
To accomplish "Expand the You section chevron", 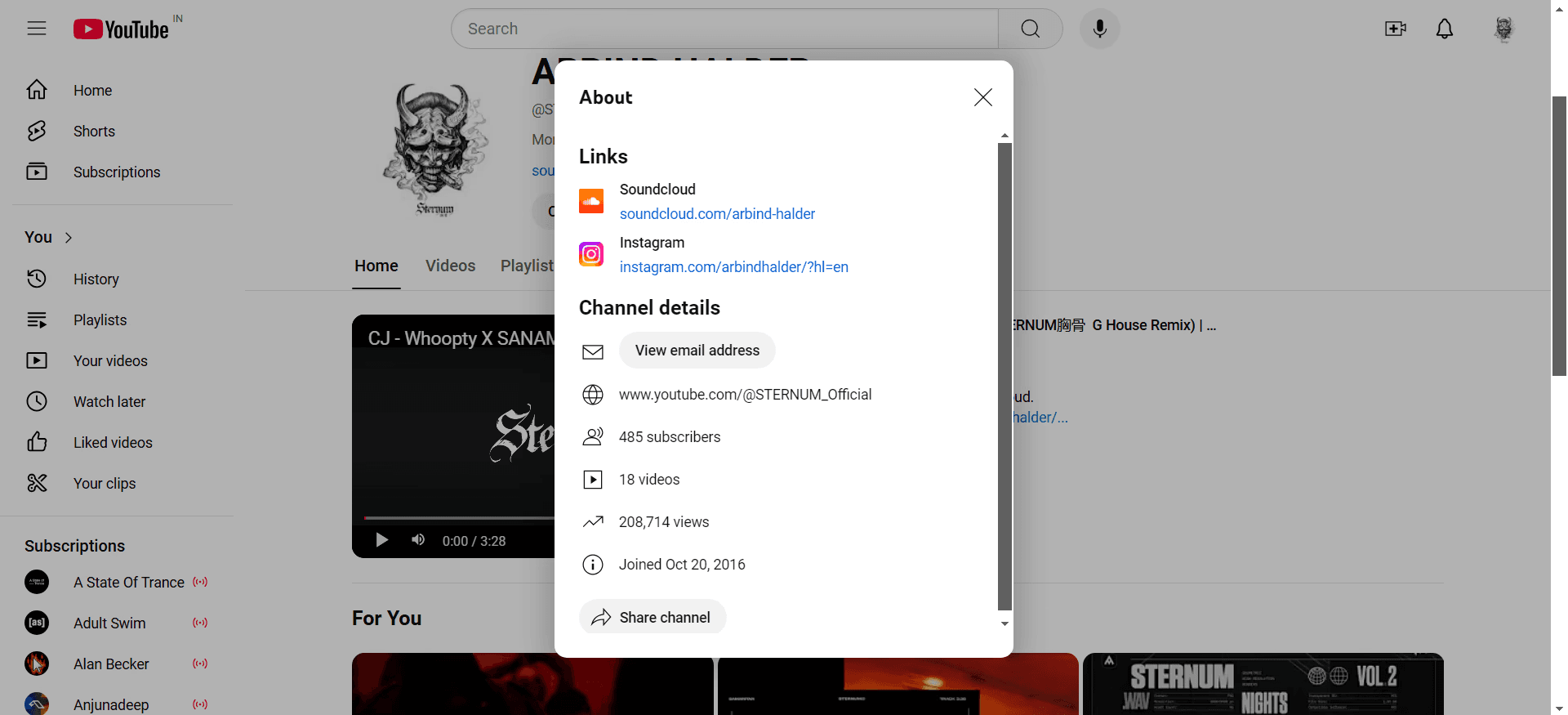I will [69, 238].
